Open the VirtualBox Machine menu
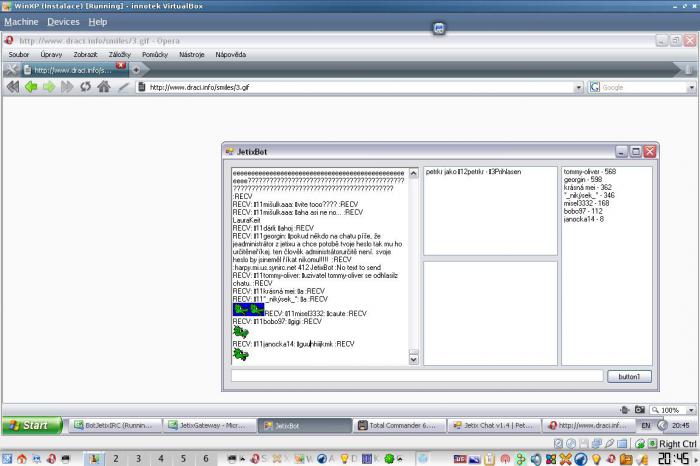Screen dimensions: 700x466 [21, 22]
